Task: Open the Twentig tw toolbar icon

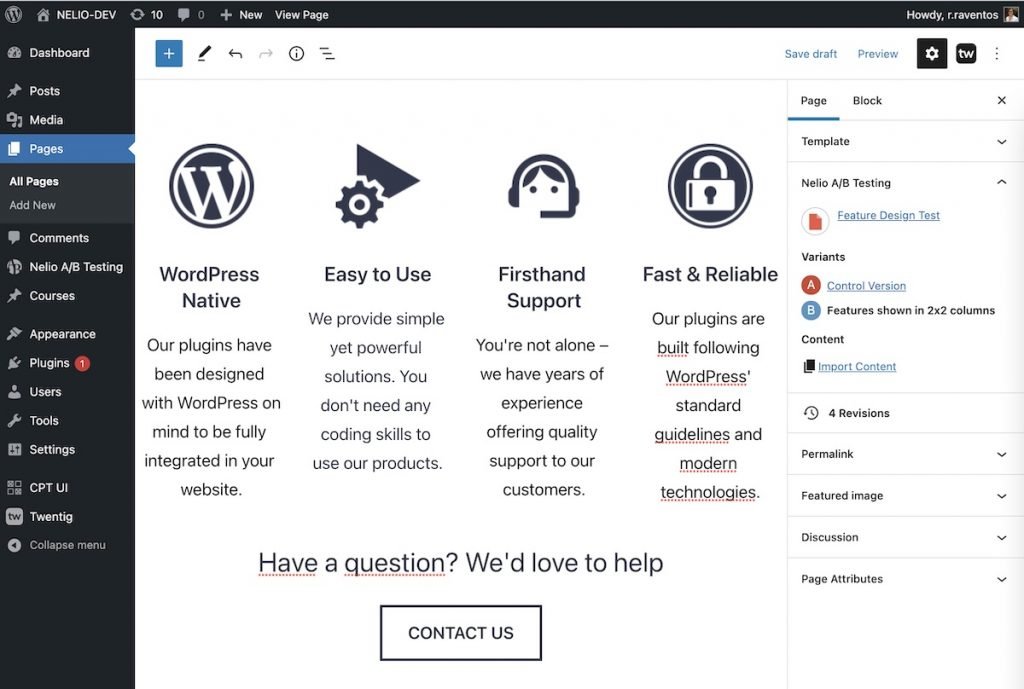Action: [966, 54]
